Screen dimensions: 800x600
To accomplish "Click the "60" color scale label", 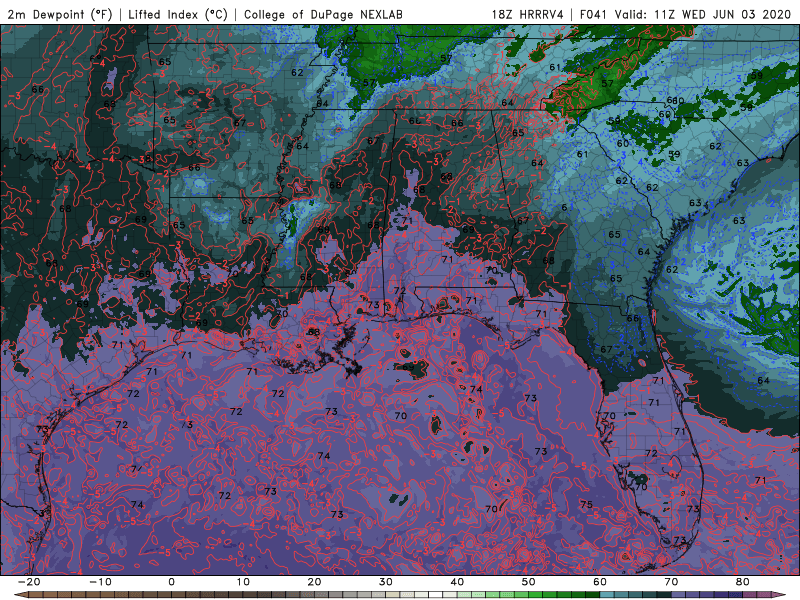I will (x=600, y=582).
